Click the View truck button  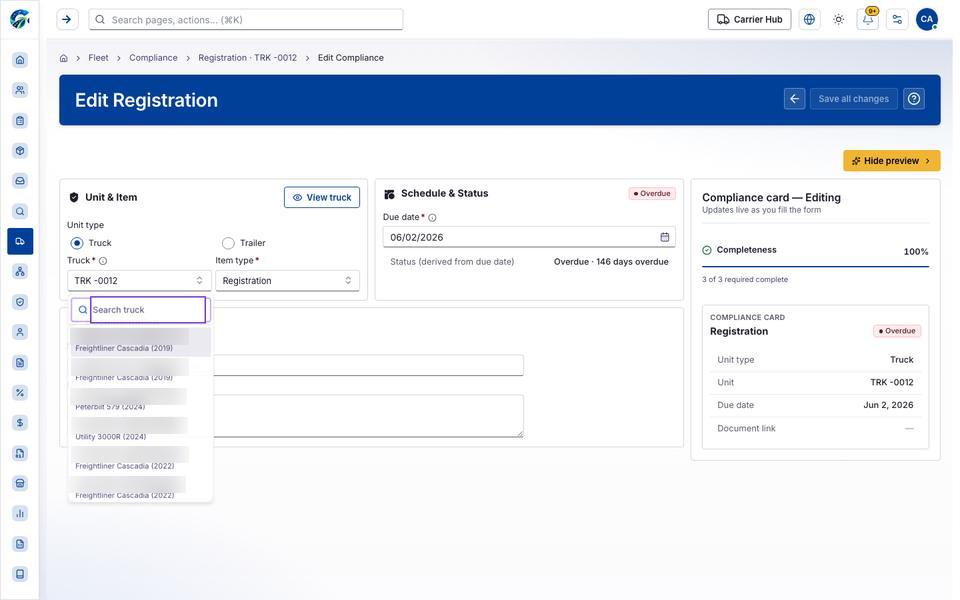pyautogui.click(x=322, y=197)
